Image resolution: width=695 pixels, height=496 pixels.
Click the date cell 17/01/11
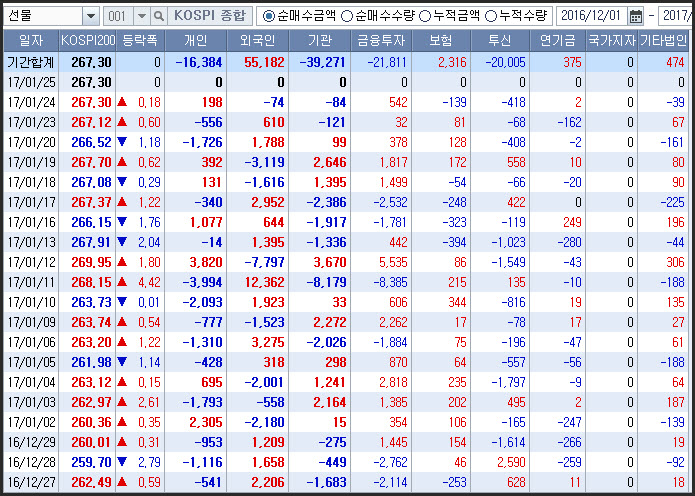(31, 282)
